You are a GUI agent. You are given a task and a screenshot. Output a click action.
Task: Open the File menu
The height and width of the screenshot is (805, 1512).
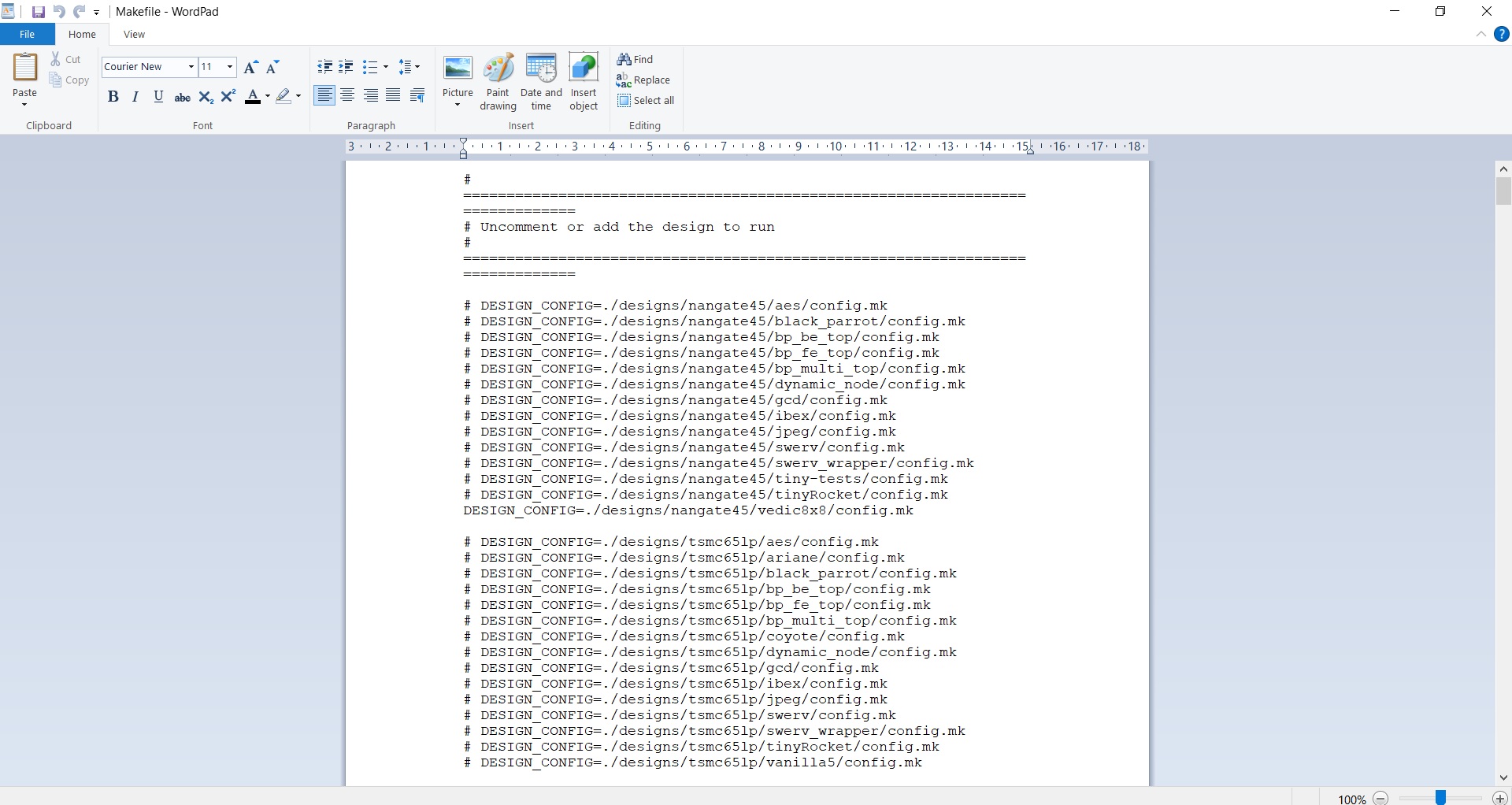pos(27,34)
